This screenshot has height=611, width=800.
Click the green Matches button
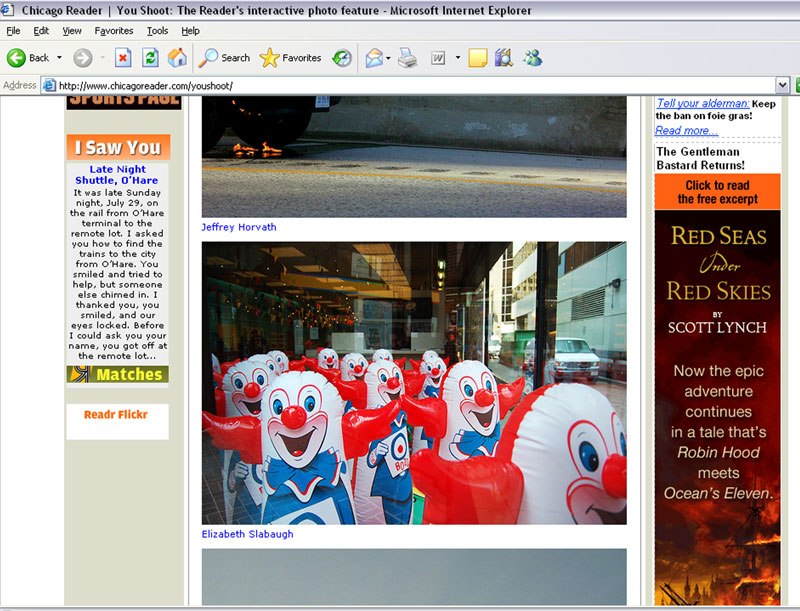(x=117, y=374)
